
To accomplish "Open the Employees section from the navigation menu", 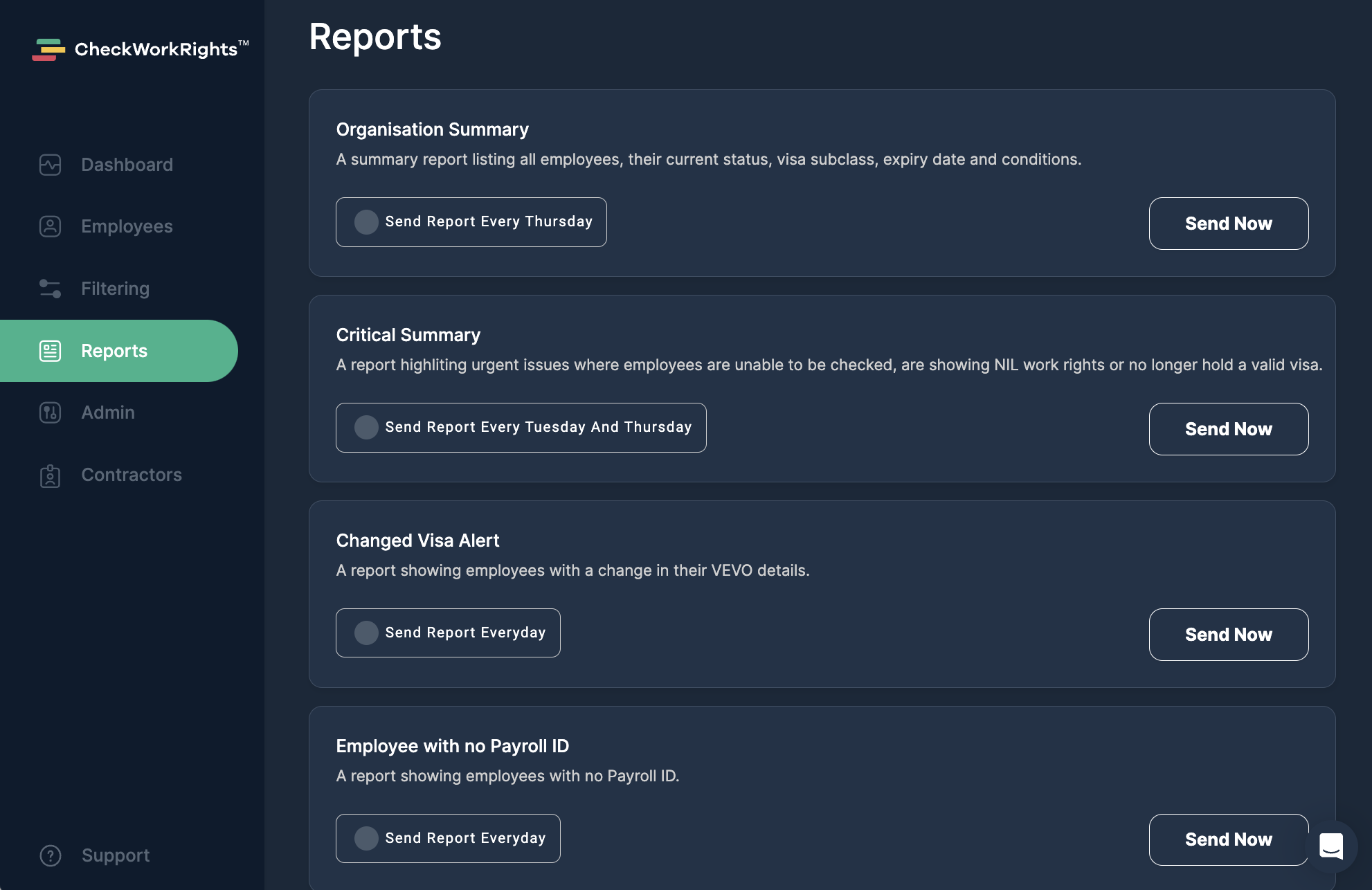I will (x=127, y=226).
